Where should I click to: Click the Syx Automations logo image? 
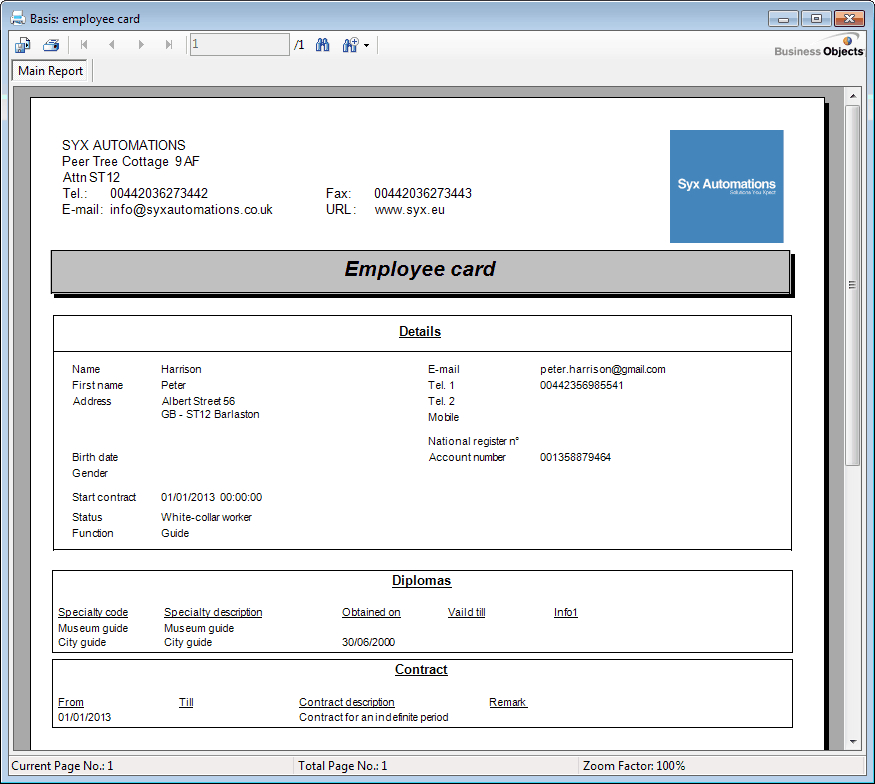(726, 186)
